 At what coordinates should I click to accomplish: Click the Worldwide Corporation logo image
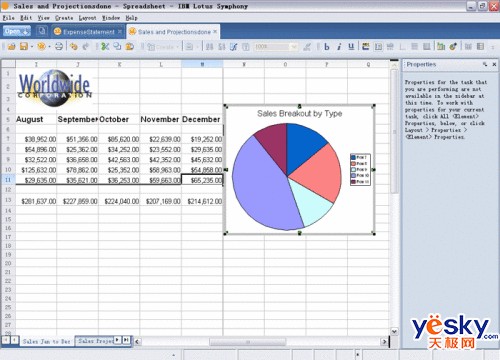point(54,88)
